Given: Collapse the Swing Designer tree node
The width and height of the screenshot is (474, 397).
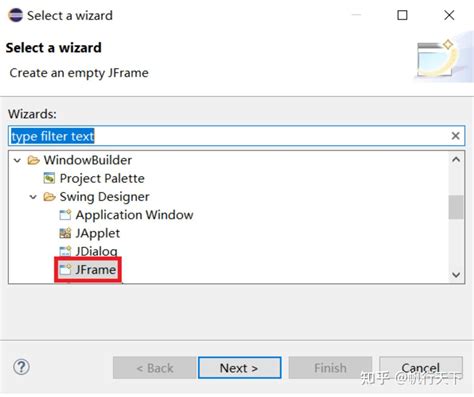Looking at the screenshot, I should (x=33, y=197).
